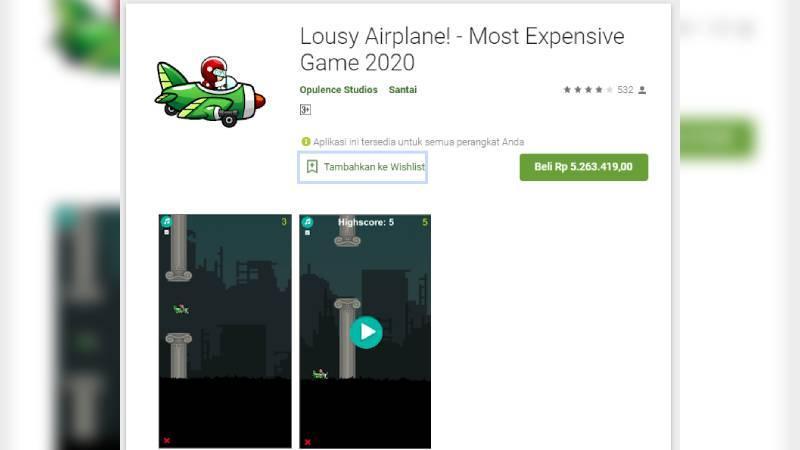Click the wishlist bookmark icon
Image resolution: width=800 pixels, height=450 pixels.
312,166
